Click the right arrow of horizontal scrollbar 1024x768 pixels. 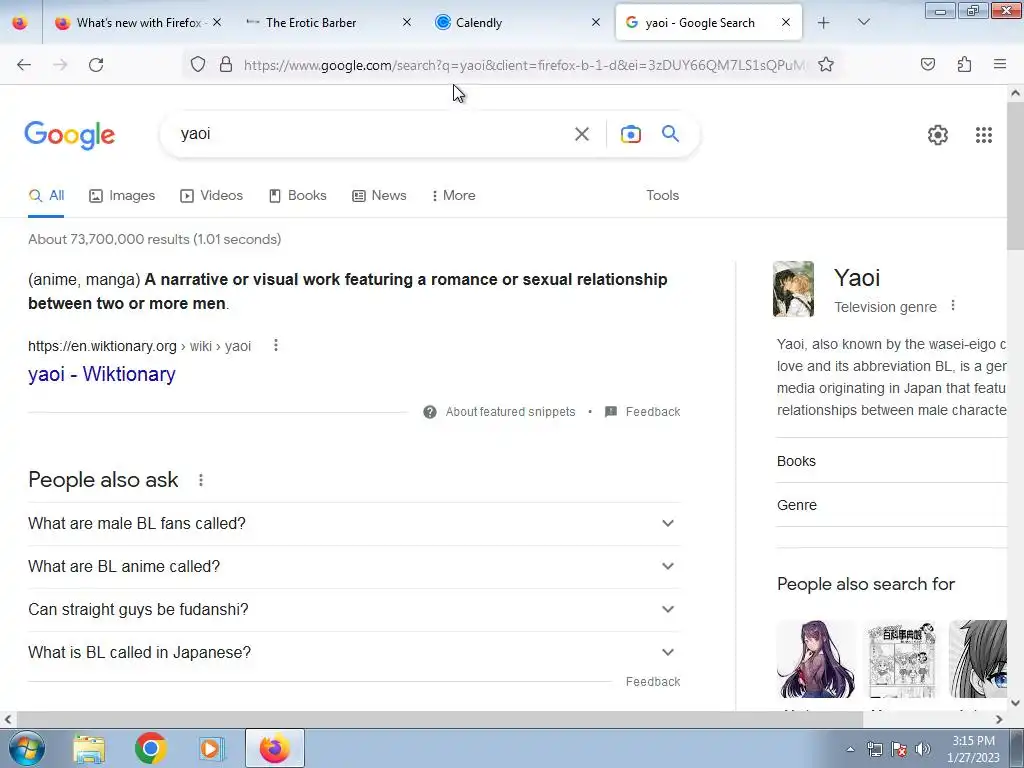[999, 720]
